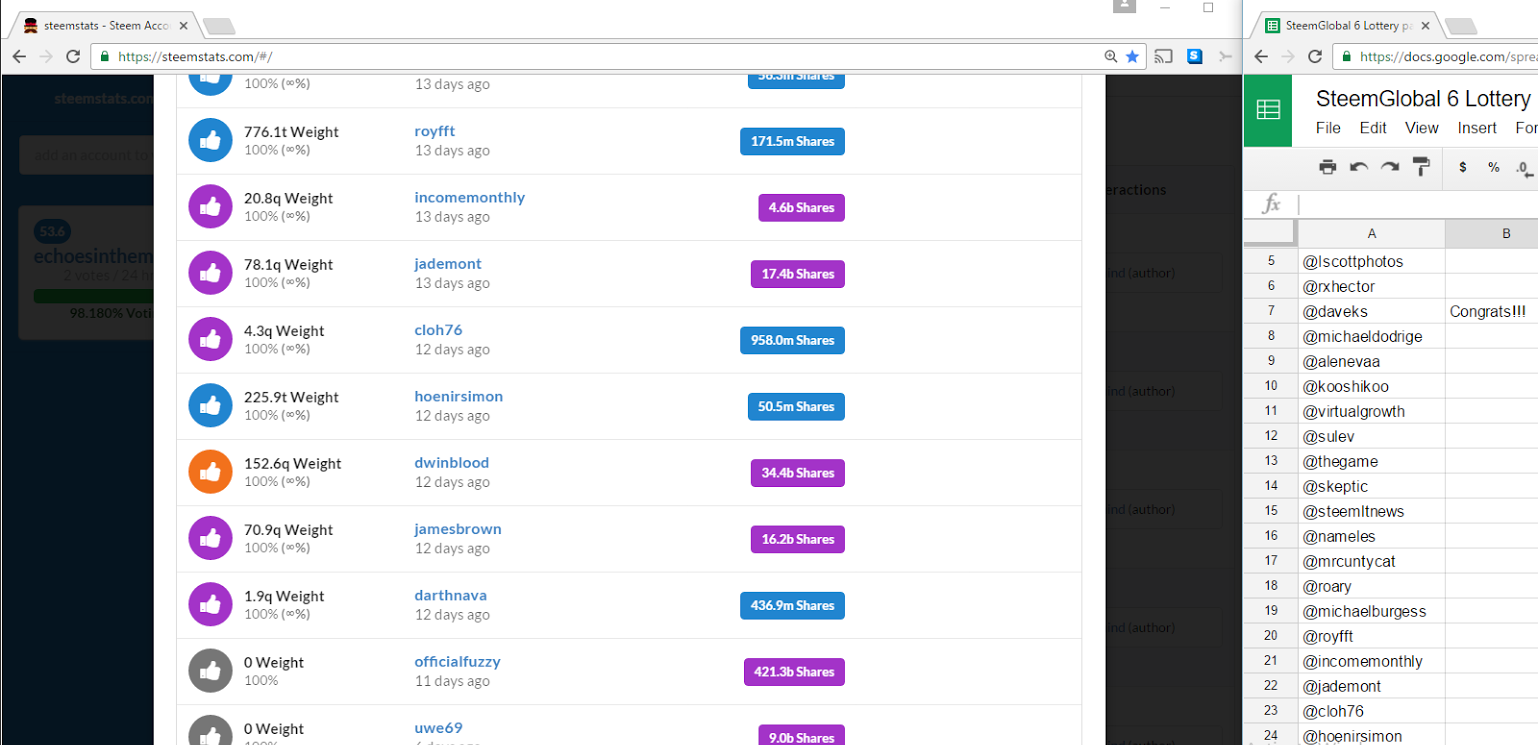This screenshot has height=745, width=1538.
Task: Click the thumbs-up icon next to royfft
Action: 210,141
